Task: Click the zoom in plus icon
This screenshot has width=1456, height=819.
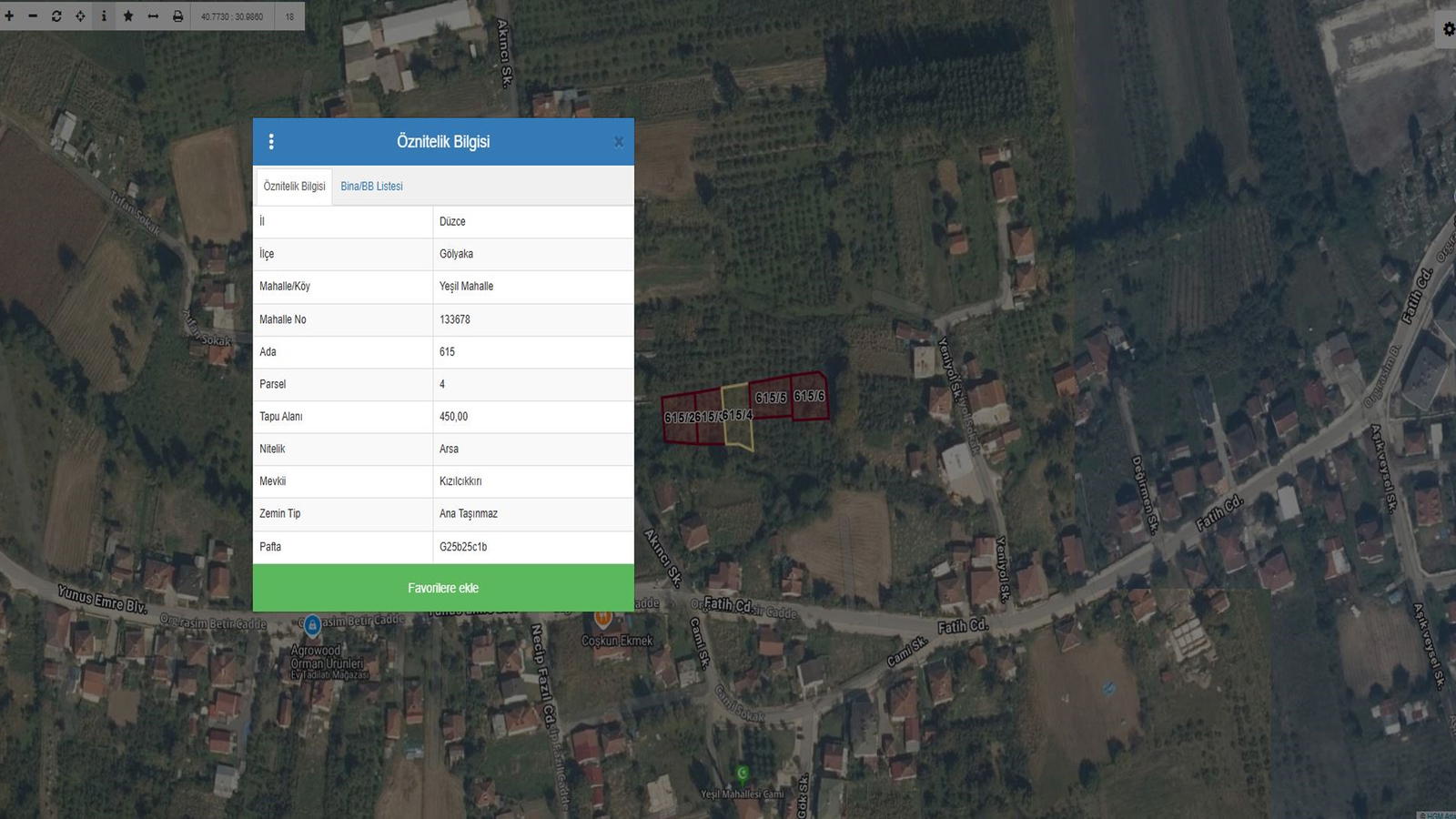Action: [x=9, y=15]
